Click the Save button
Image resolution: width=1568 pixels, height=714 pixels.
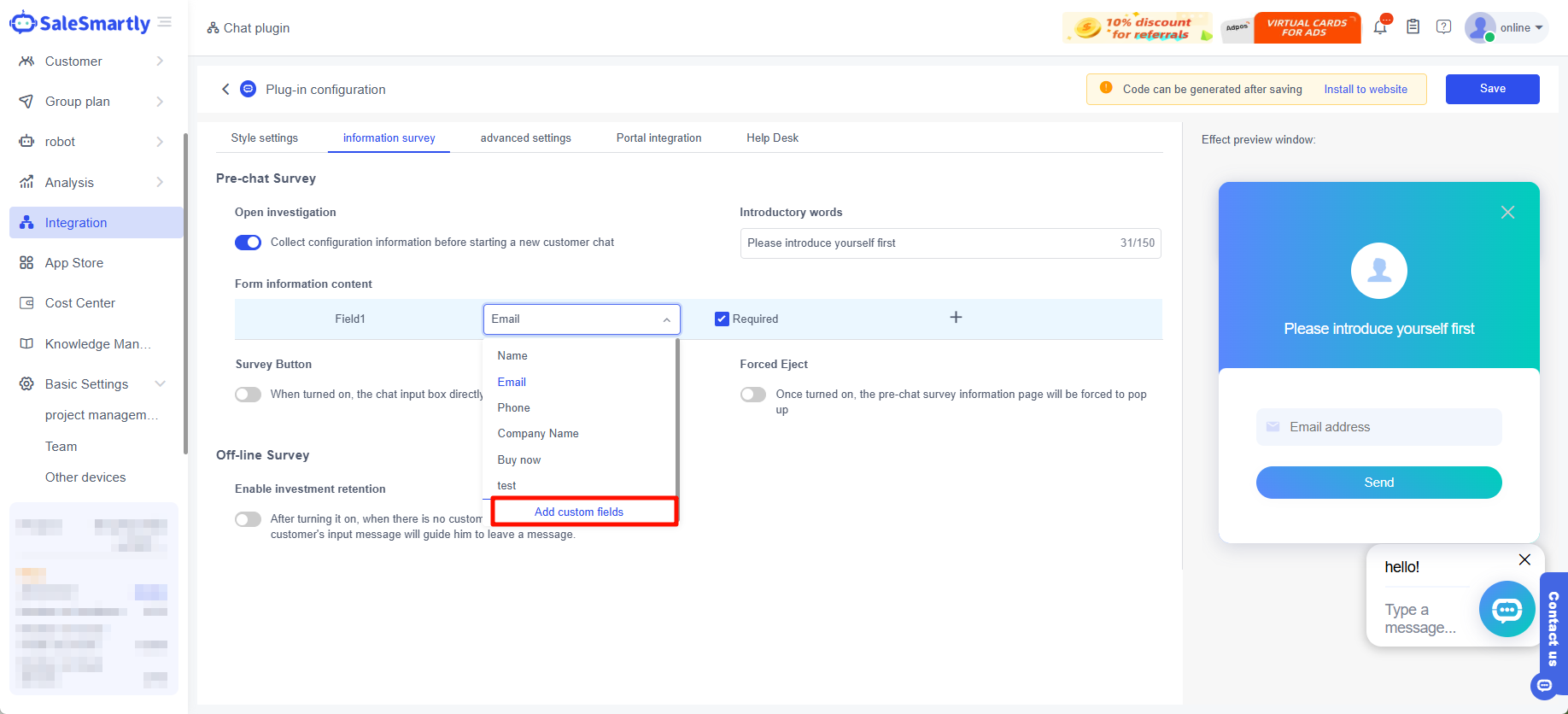1492,89
